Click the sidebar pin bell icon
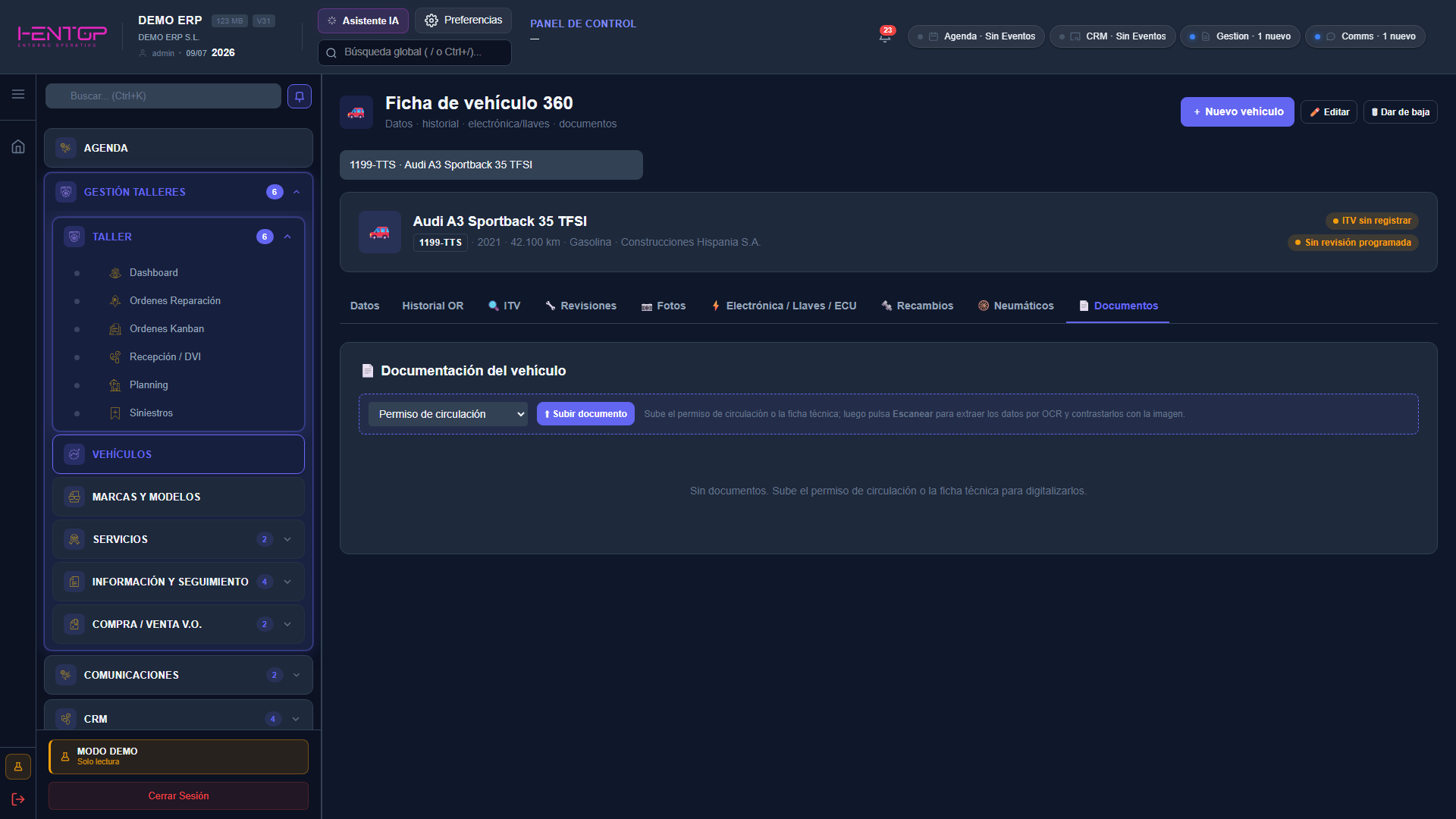 coord(300,96)
